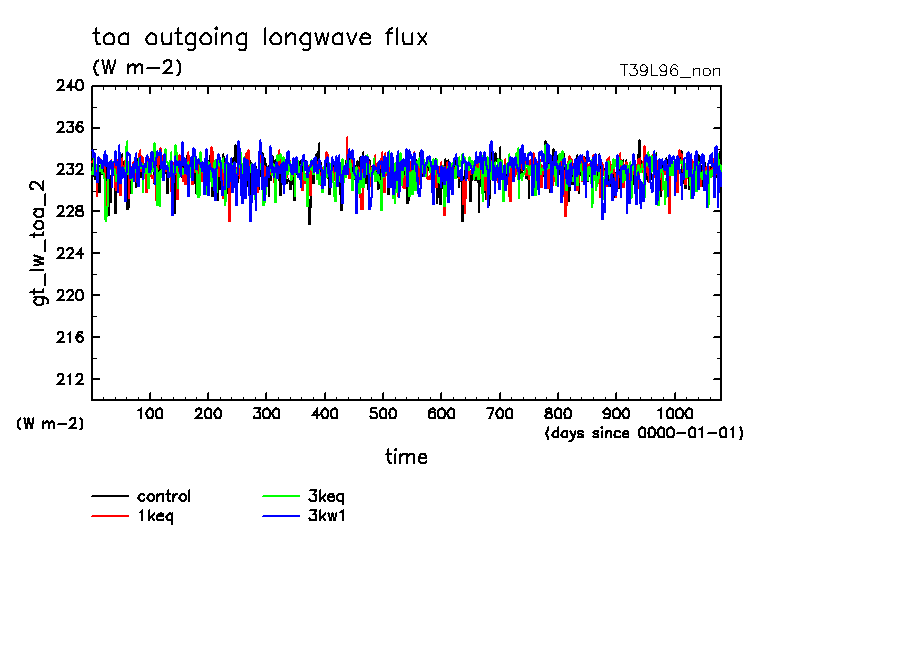
Task: Click the 'toa outgoing longwave flux' title
Action: (260, 38)
